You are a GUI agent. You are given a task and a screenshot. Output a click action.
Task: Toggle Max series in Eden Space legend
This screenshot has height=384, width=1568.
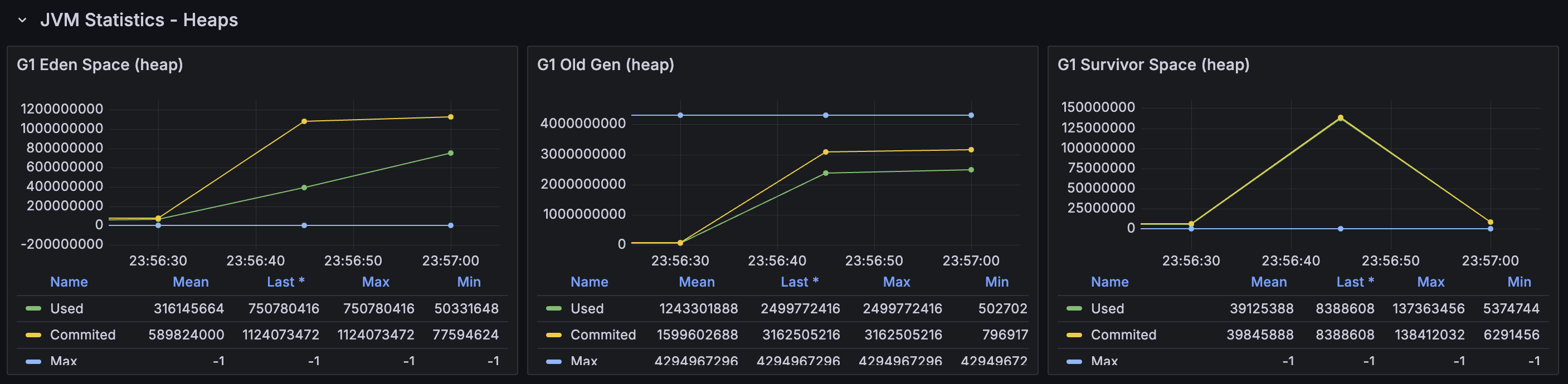point(64,361)
